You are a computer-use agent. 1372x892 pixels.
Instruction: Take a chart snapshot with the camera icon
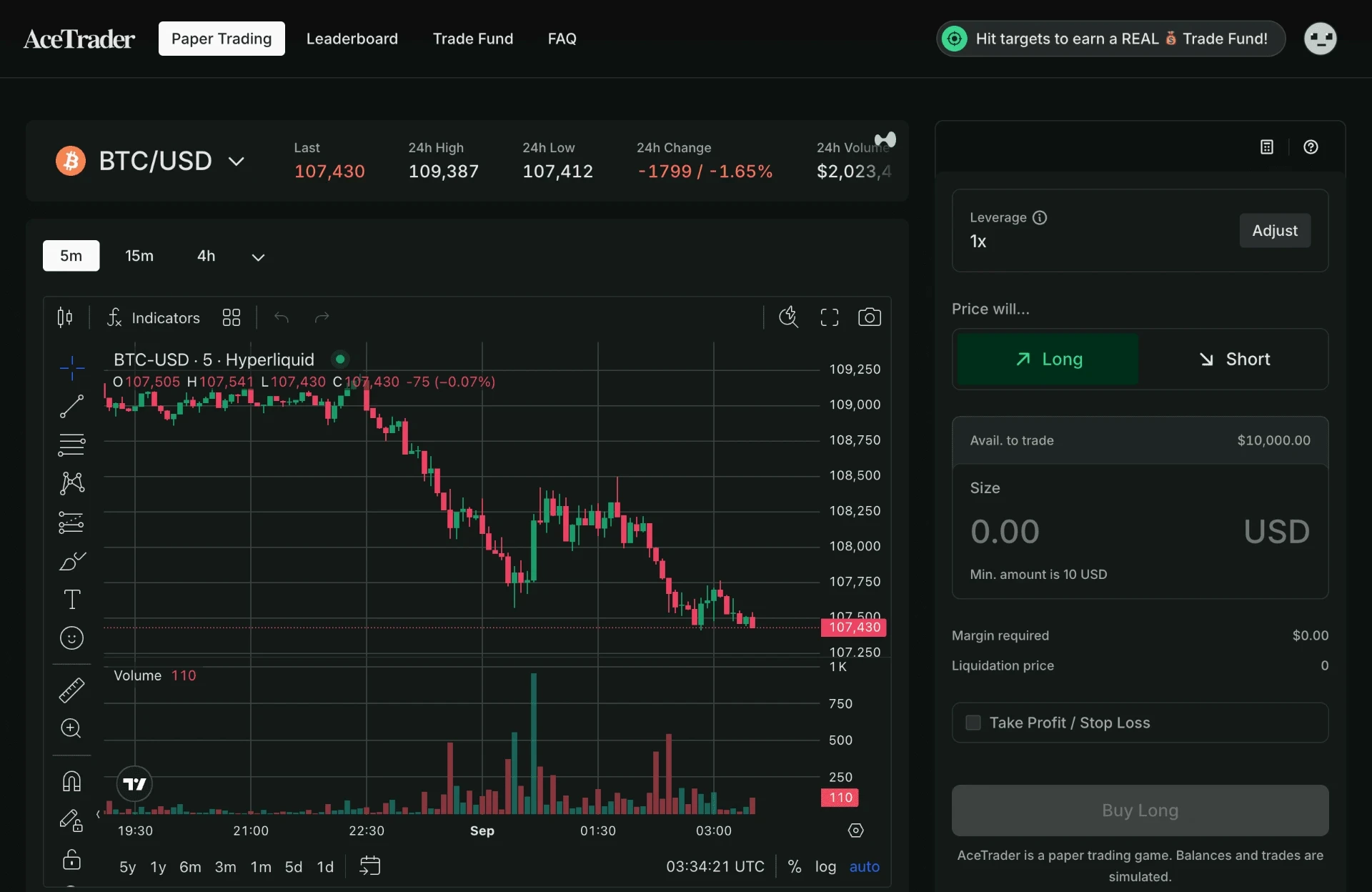[870, 317]
